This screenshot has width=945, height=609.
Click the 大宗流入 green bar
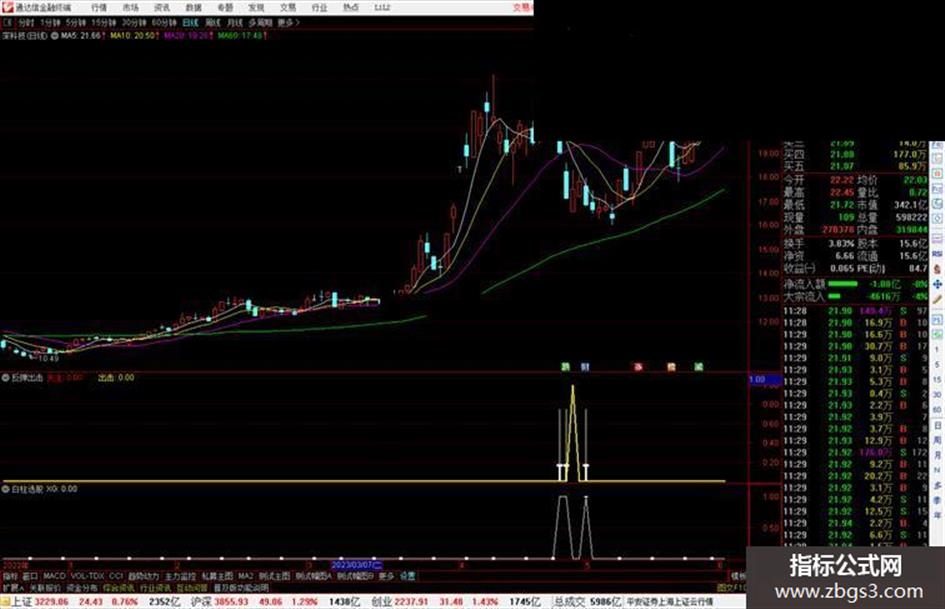(x=835, y=296)
